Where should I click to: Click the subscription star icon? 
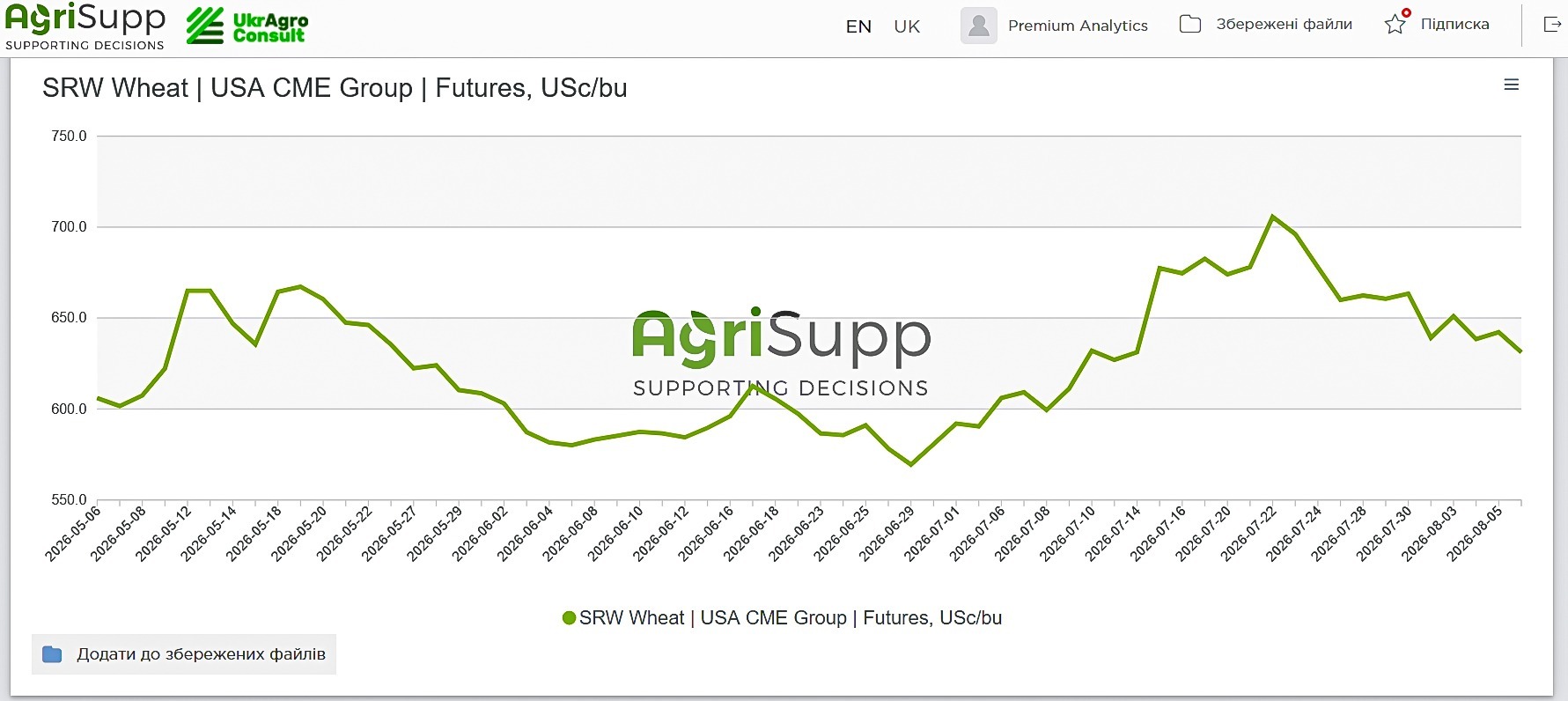(x=1395, y=24)
